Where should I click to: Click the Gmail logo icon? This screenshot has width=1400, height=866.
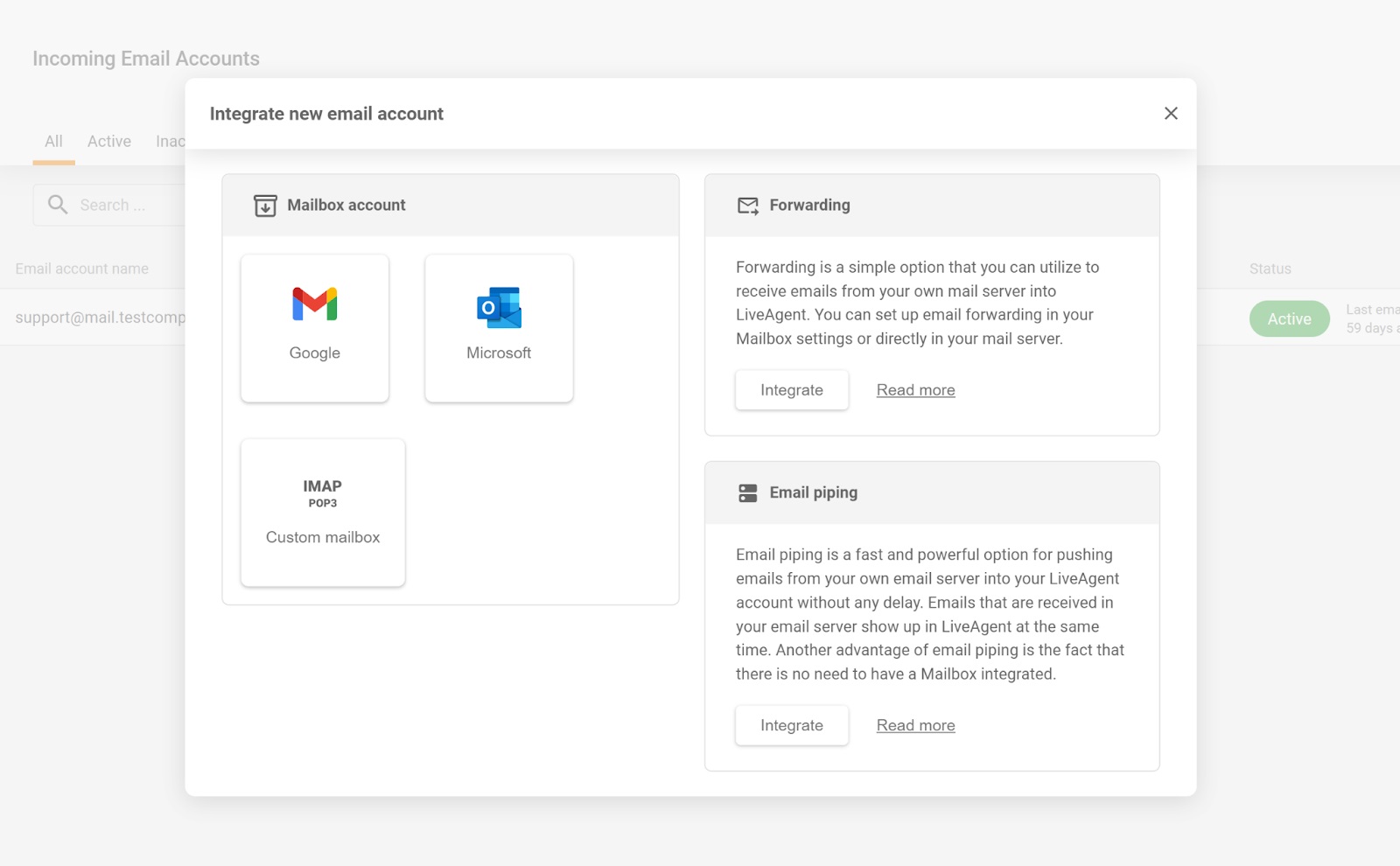(x=314, y=304)
